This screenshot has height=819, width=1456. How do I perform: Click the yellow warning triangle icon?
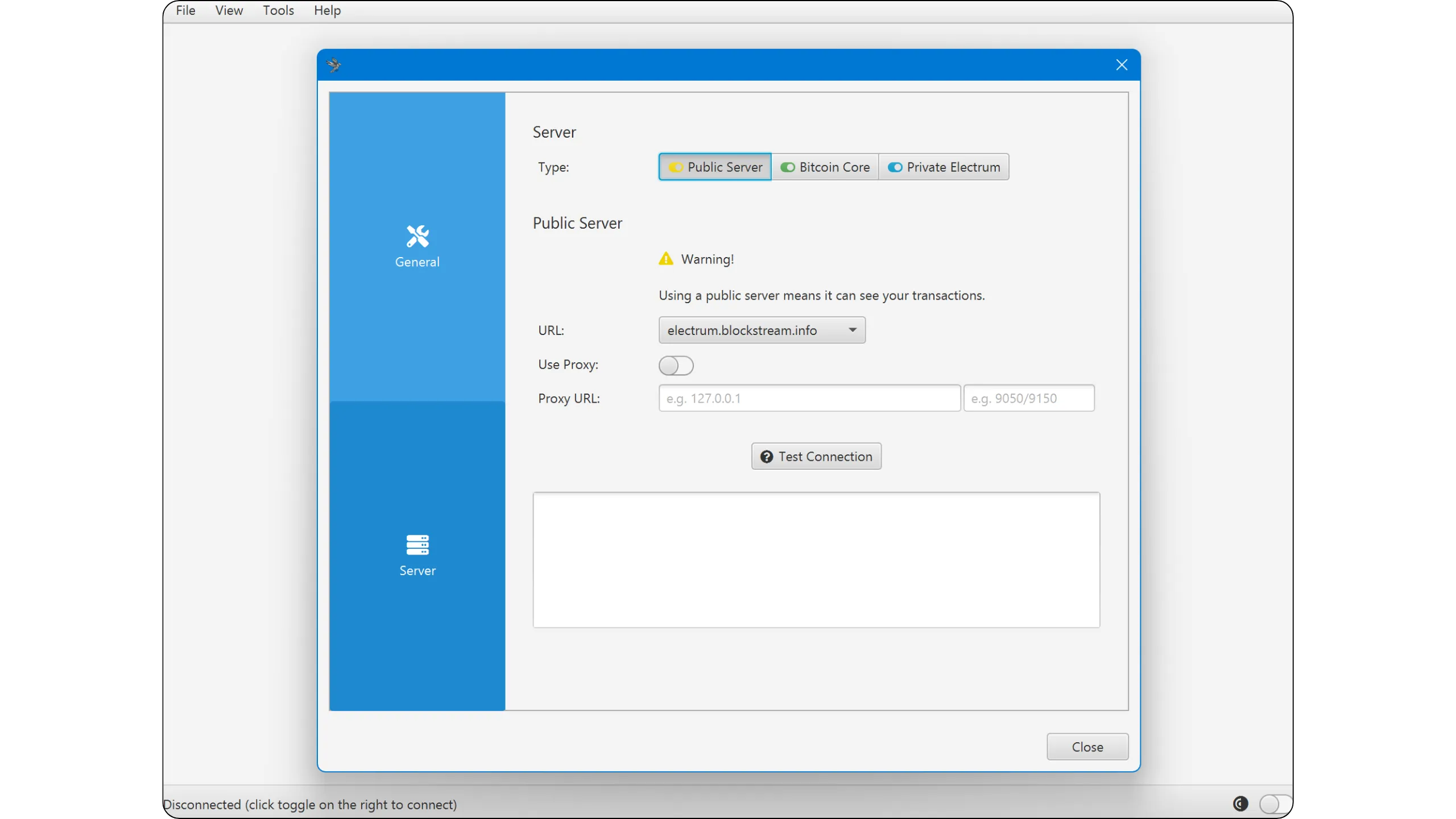(x=666, y=259)
